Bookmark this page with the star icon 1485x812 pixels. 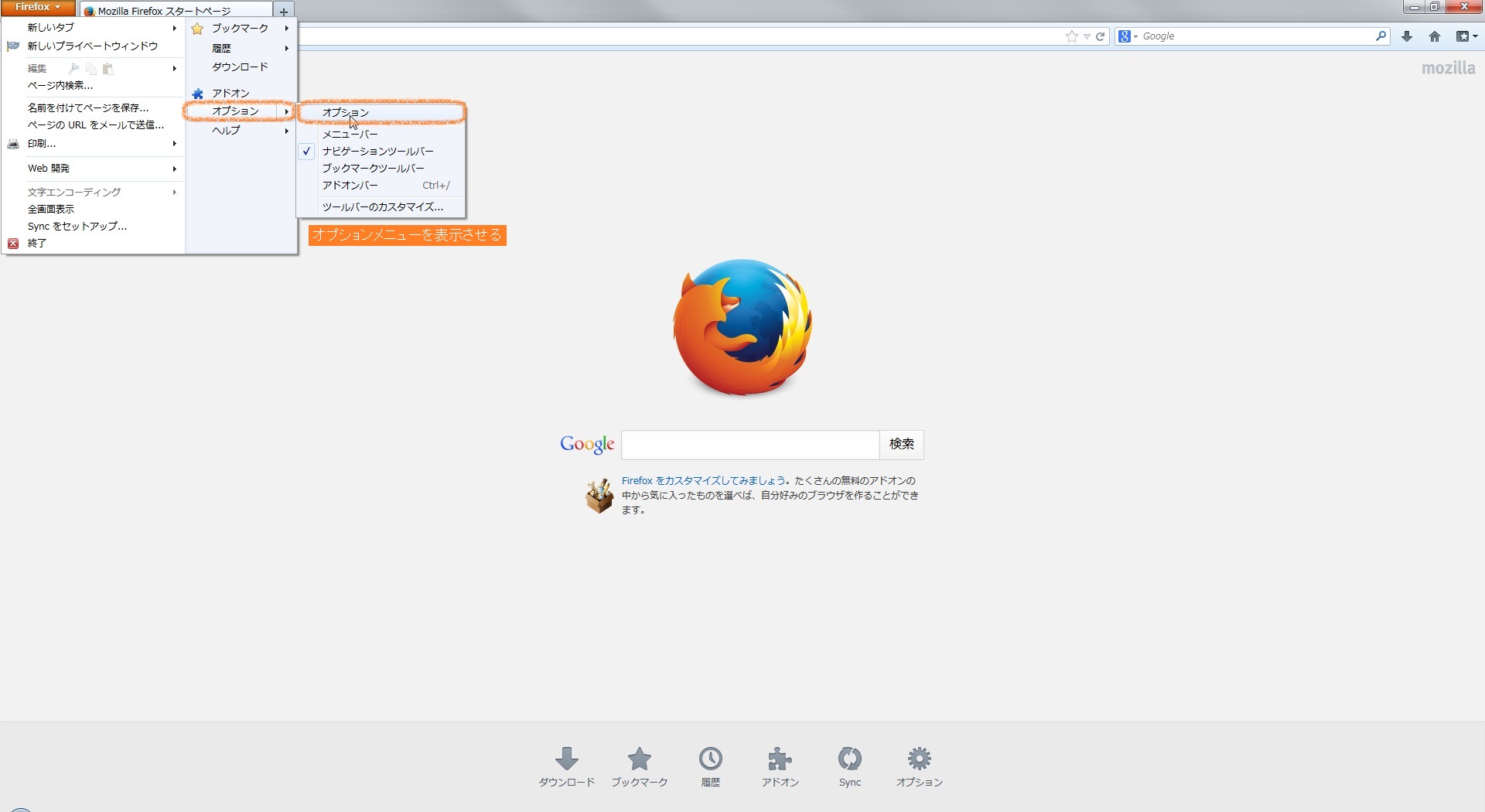[x=1071, y=36]
